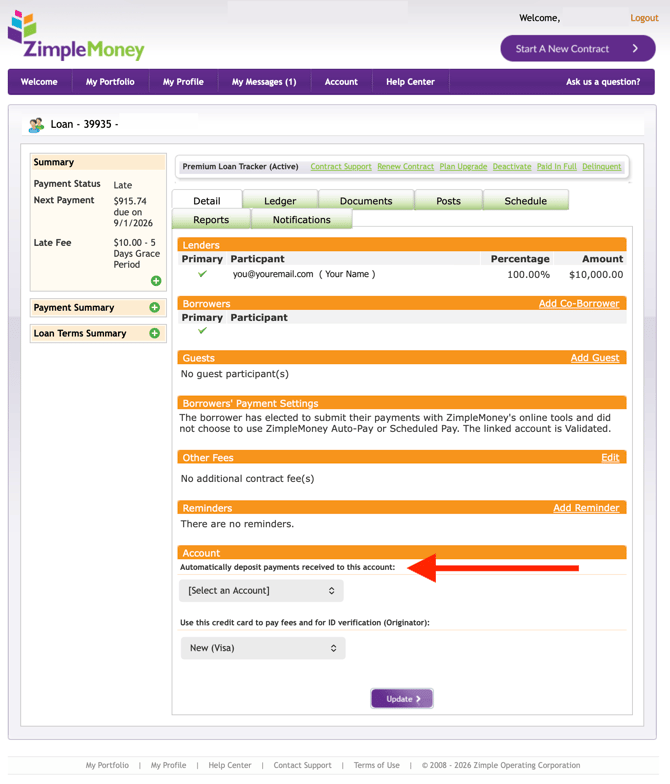This screenshot has height=784, width=670.
Task: Click the Add Reminder link
Action: click(x=586, y=508)
